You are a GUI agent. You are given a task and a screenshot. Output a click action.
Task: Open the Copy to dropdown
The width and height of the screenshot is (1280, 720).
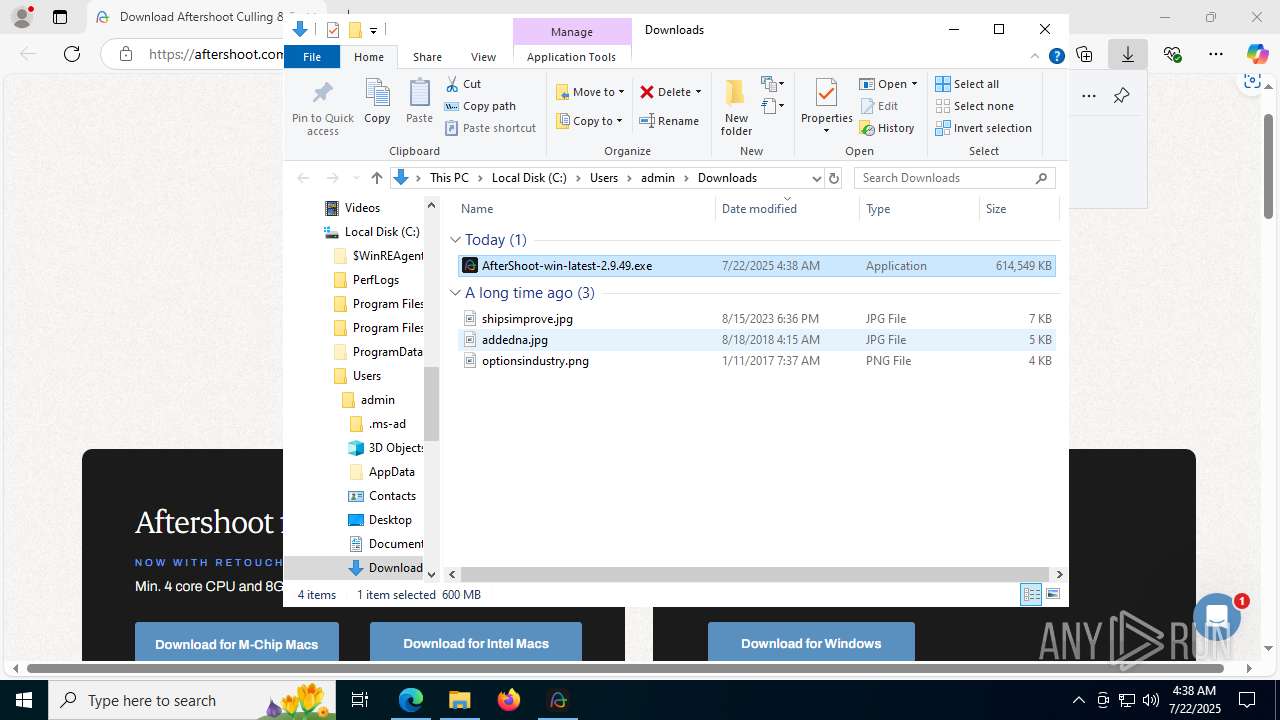(589, 121)
